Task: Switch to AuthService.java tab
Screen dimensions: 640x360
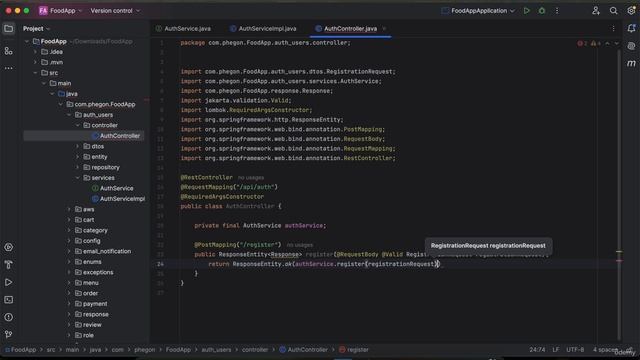Action: click(183, 29)
